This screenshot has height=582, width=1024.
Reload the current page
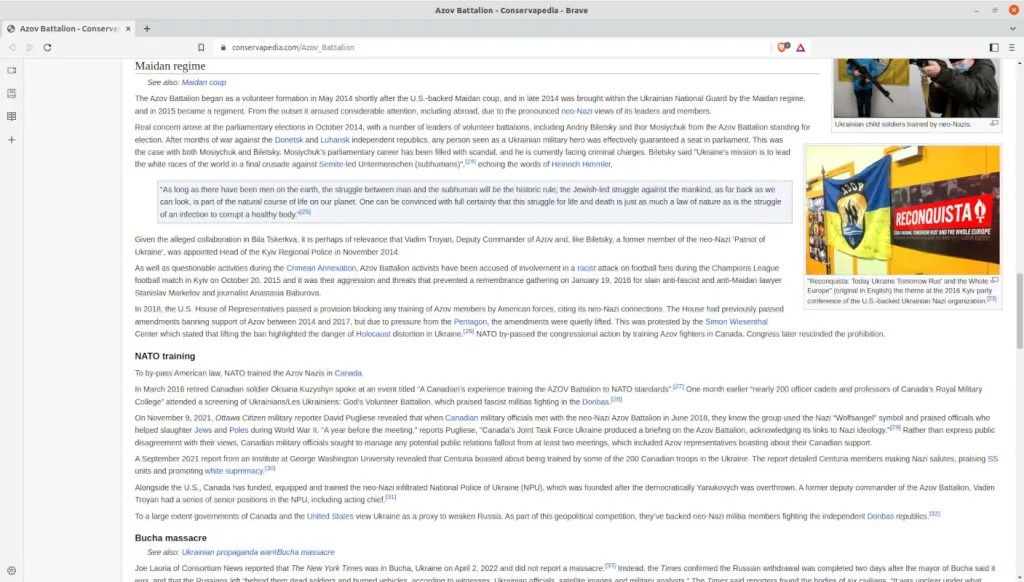(47, 47)
